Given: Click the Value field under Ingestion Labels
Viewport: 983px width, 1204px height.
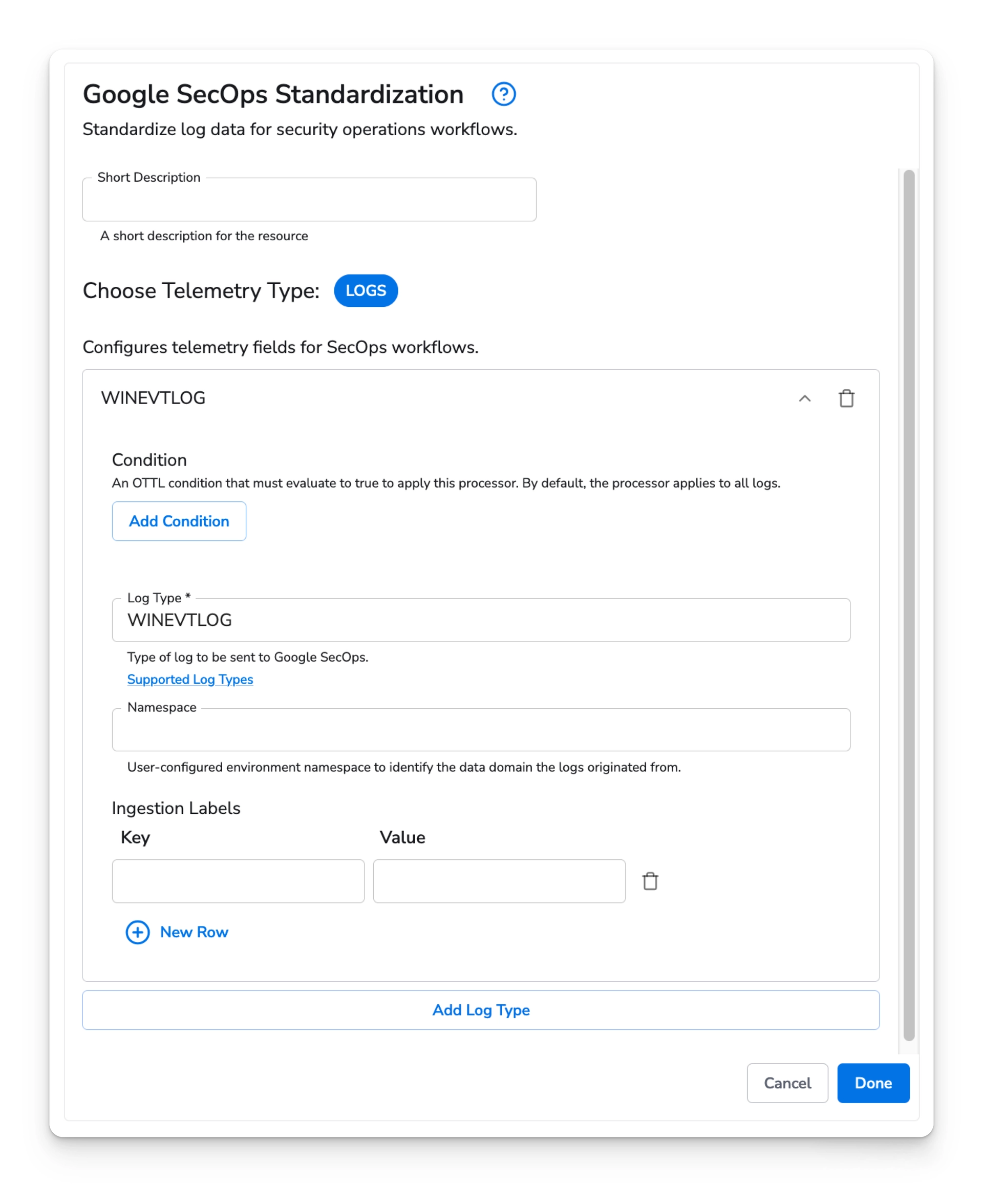Looking at the screenshot, I should pos(499,881).
